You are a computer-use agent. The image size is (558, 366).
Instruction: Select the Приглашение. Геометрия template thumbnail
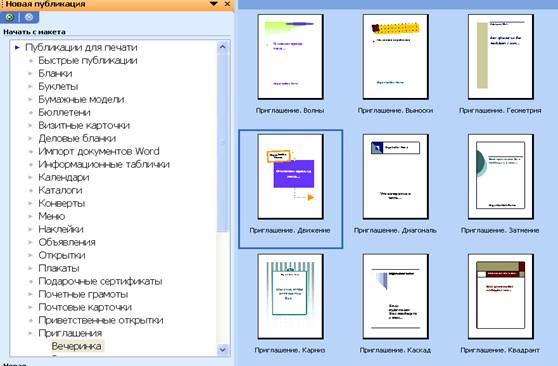[501, 57]
